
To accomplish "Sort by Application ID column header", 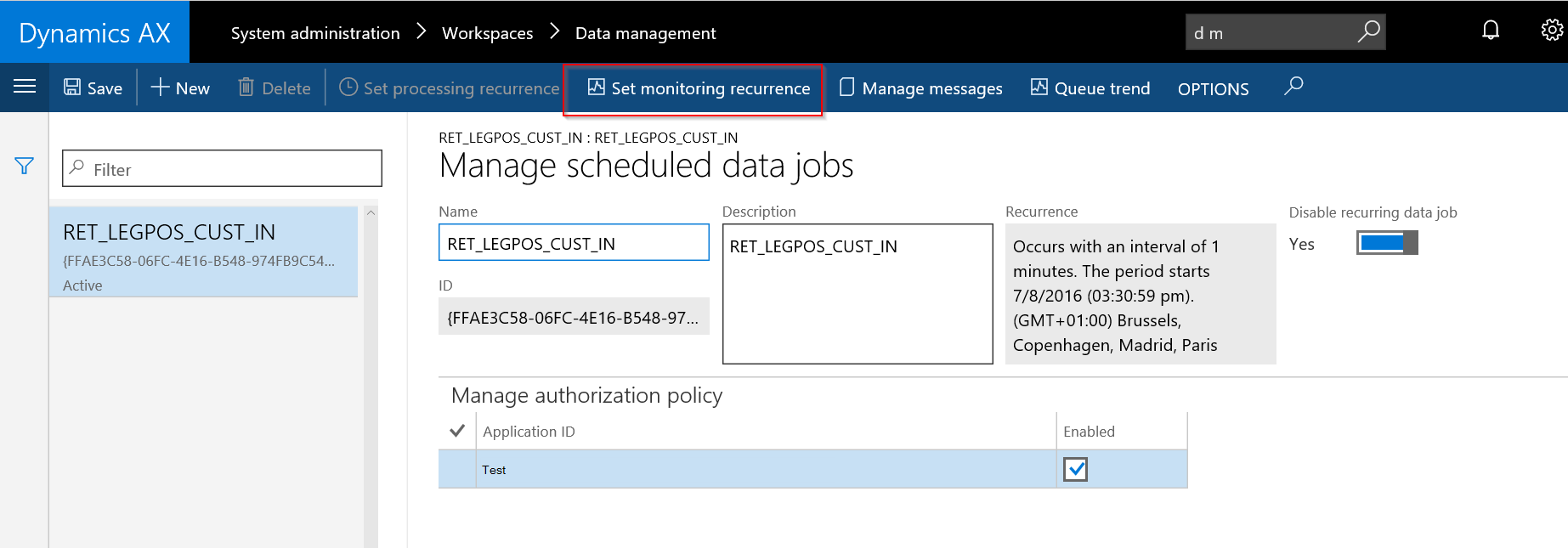I will [x=529, y=432].
